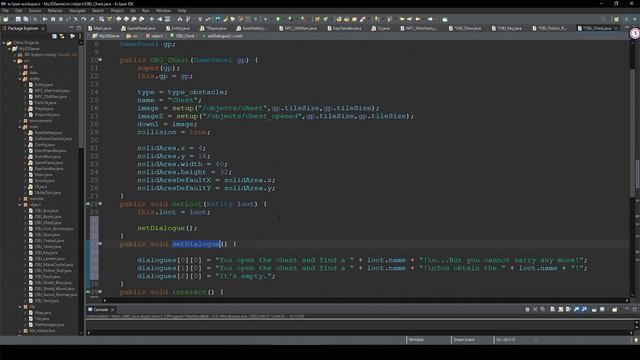Click the object package breadcrumb segment
640x360 pixels.
click(x=155, y=36)
